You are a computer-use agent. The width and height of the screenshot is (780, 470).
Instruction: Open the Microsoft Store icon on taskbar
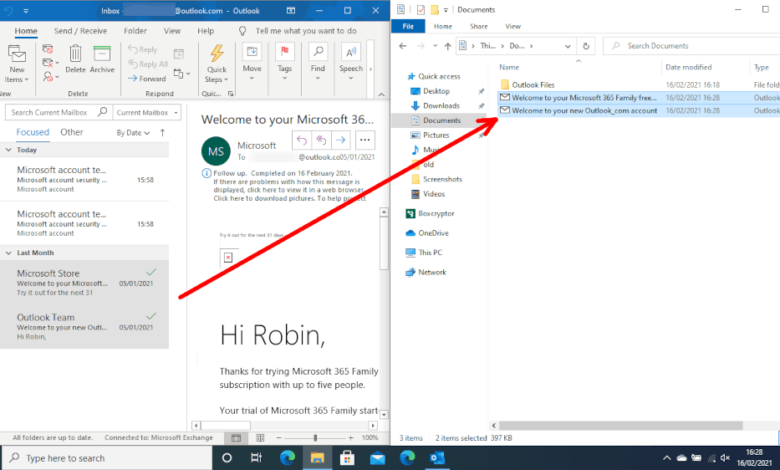(347, 458)
